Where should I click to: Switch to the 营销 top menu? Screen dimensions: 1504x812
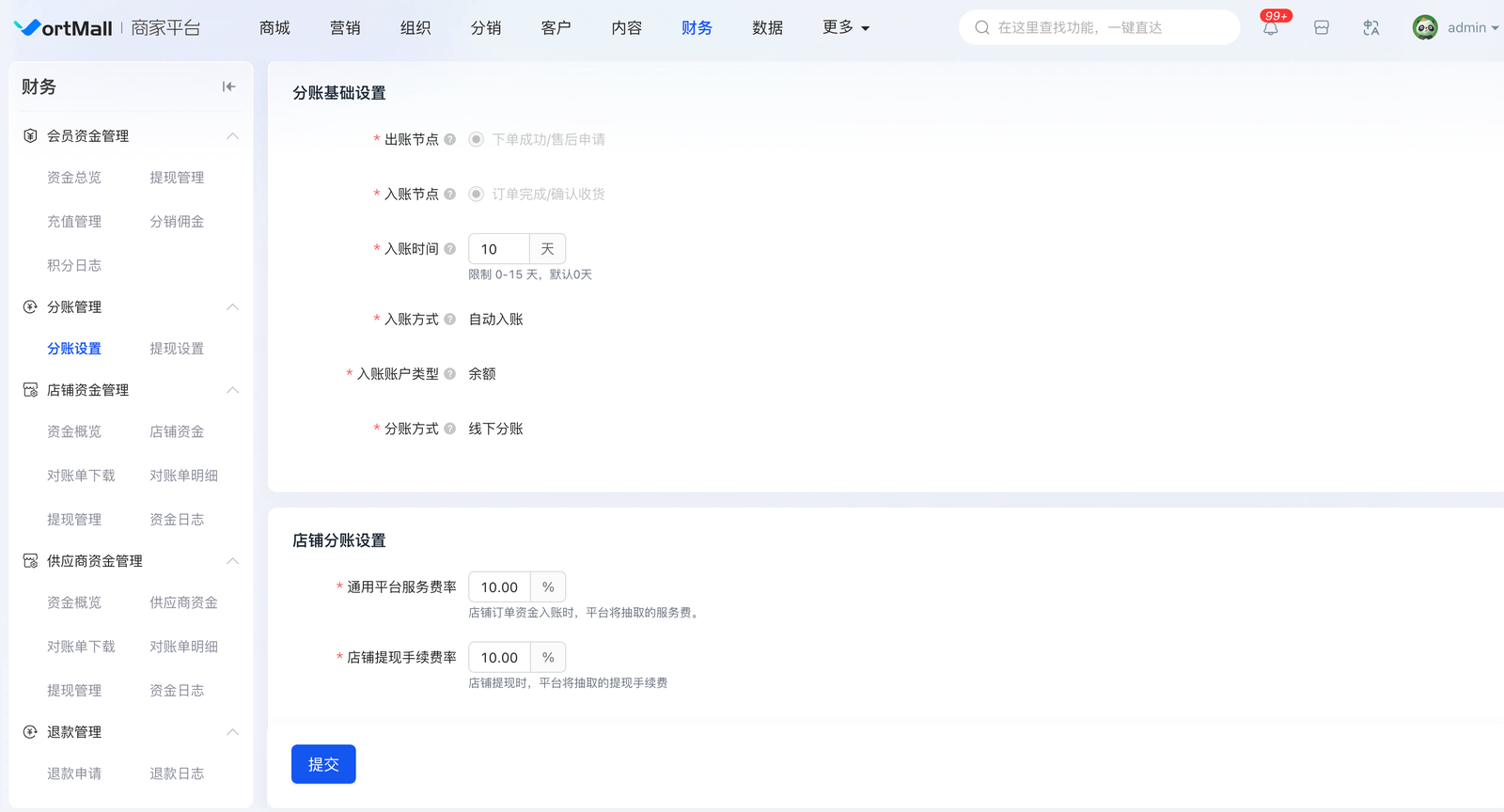pos(345,28)
